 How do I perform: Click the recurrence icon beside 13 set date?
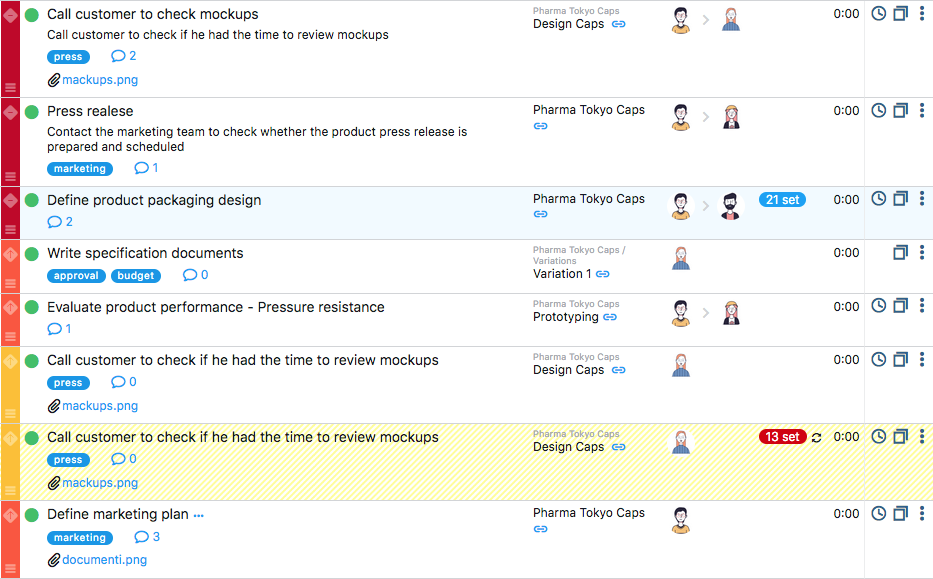tap(816, 438)
